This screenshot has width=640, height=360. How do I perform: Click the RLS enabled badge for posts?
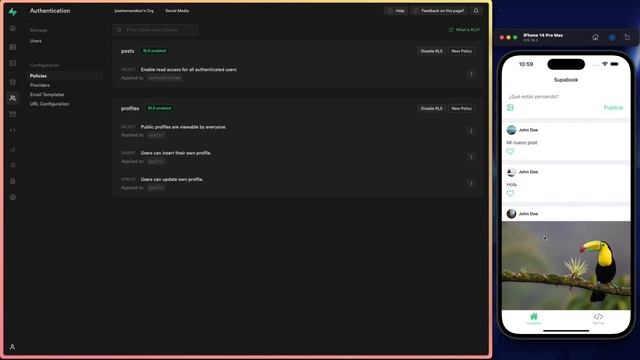[x=155, y=51]
